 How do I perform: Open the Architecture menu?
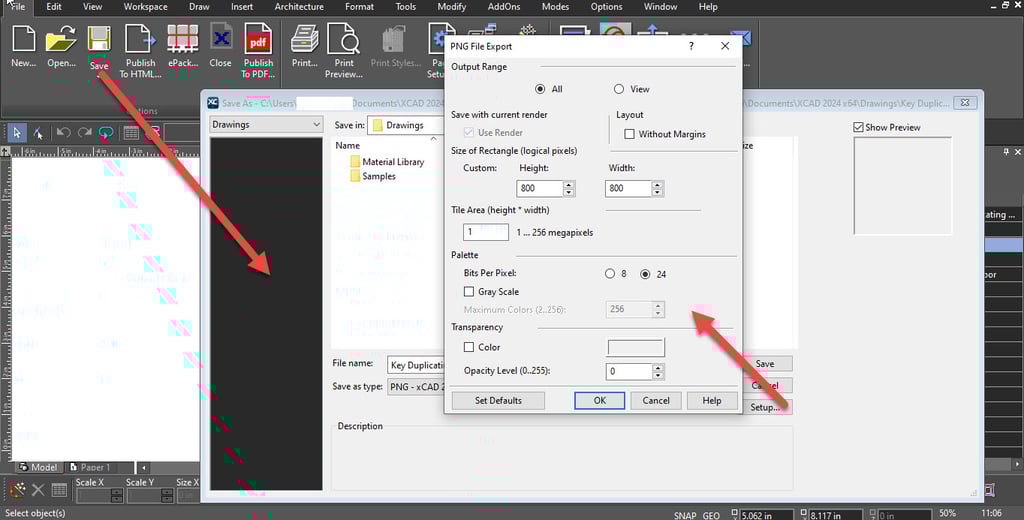[299, 7]
